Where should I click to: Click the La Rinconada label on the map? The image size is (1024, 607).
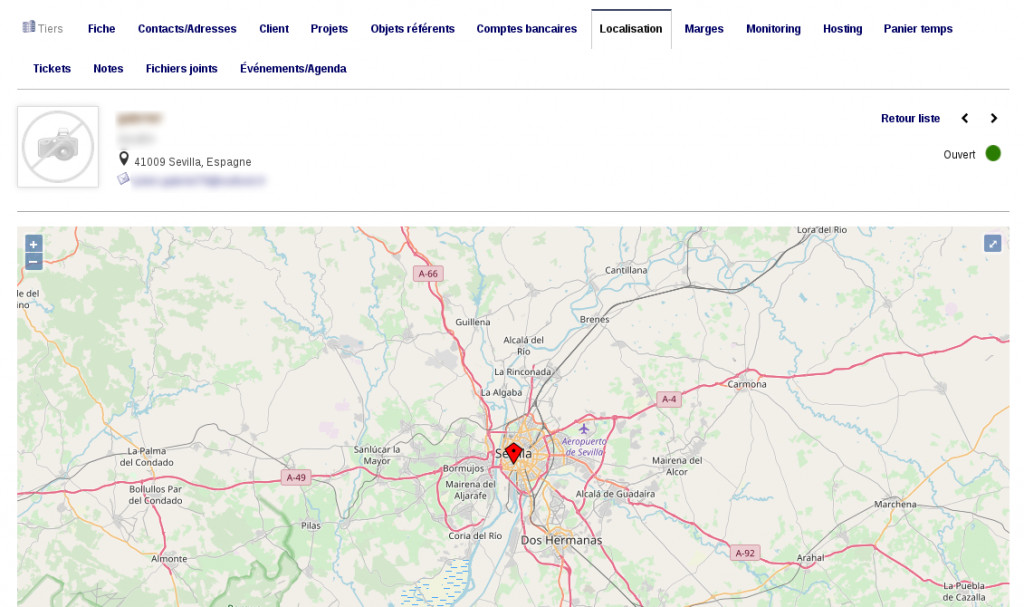[522, 372]
